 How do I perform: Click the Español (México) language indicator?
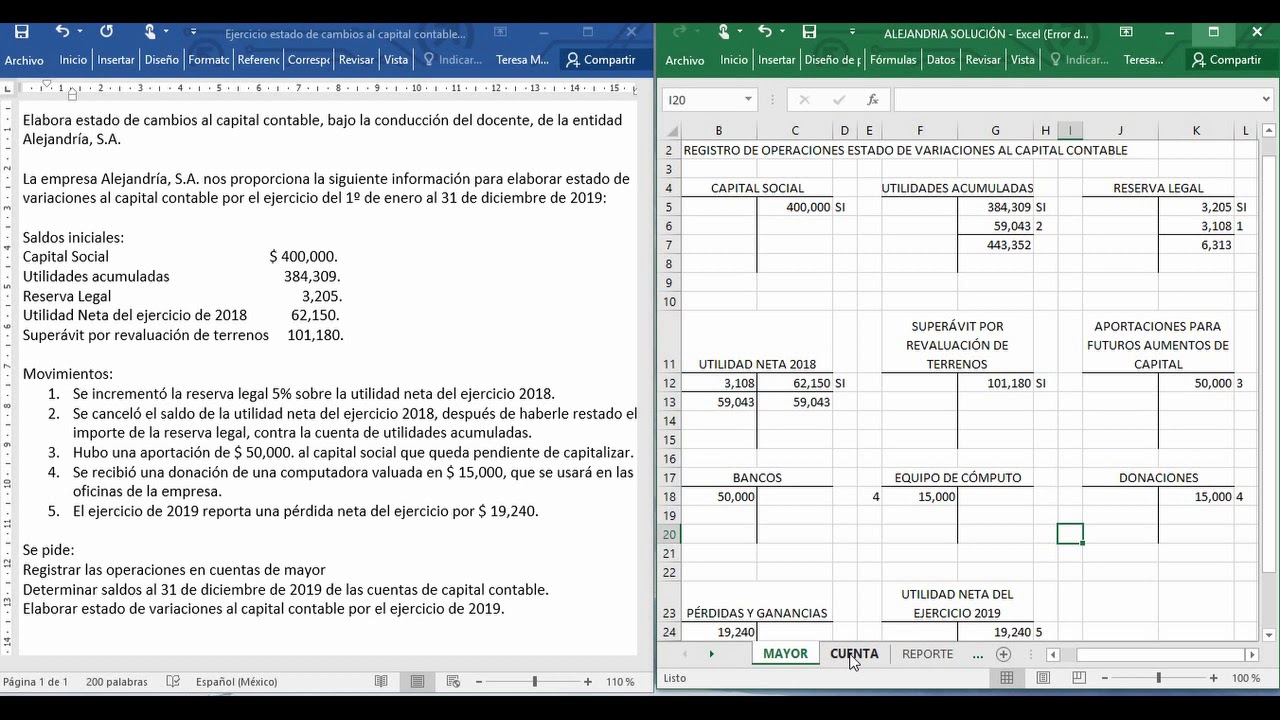[x=237, y=682]
